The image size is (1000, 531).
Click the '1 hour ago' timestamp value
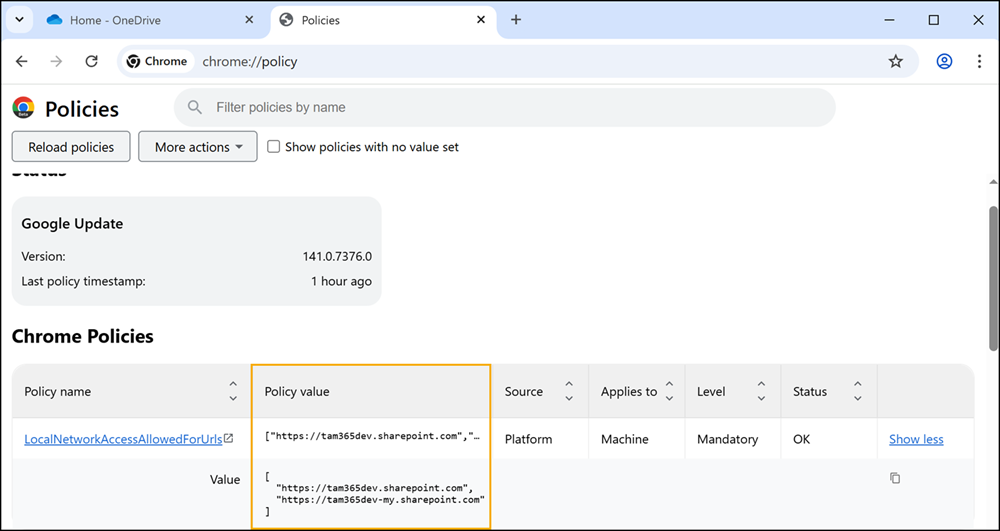tap(341, 281)
